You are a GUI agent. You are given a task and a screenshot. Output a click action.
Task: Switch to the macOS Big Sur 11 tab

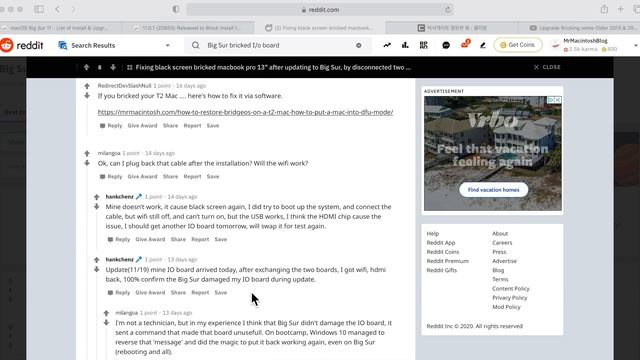tap(60, 28)
